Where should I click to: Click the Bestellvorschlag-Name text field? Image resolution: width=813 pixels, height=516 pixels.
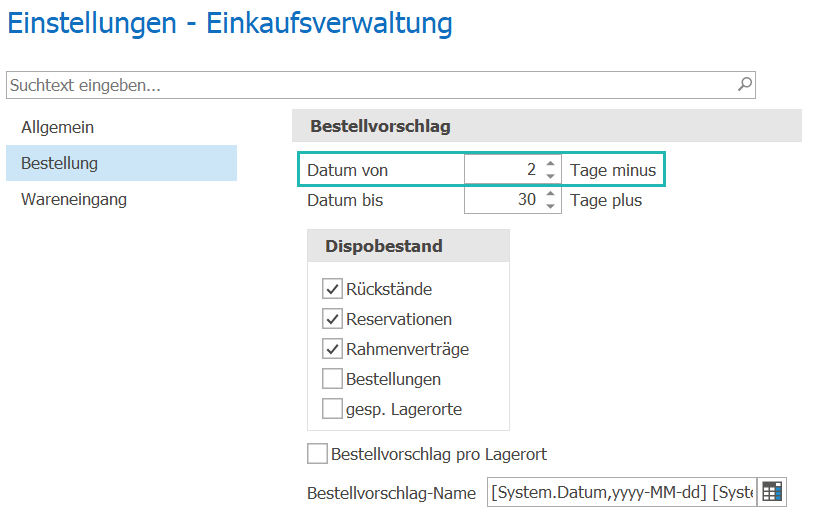coord(622,492)
